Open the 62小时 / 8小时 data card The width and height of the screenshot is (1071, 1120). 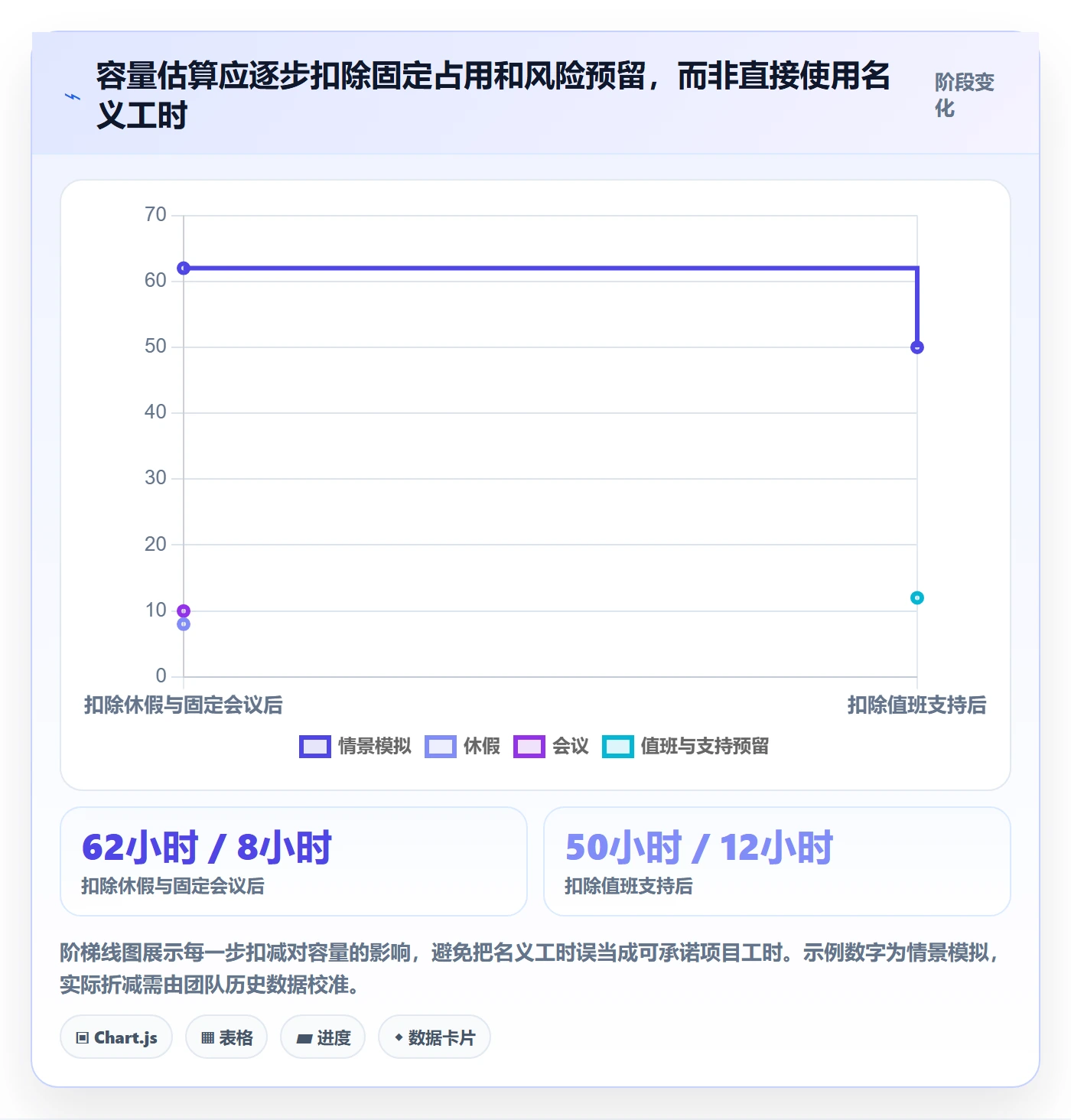click(x=294, y=861)
